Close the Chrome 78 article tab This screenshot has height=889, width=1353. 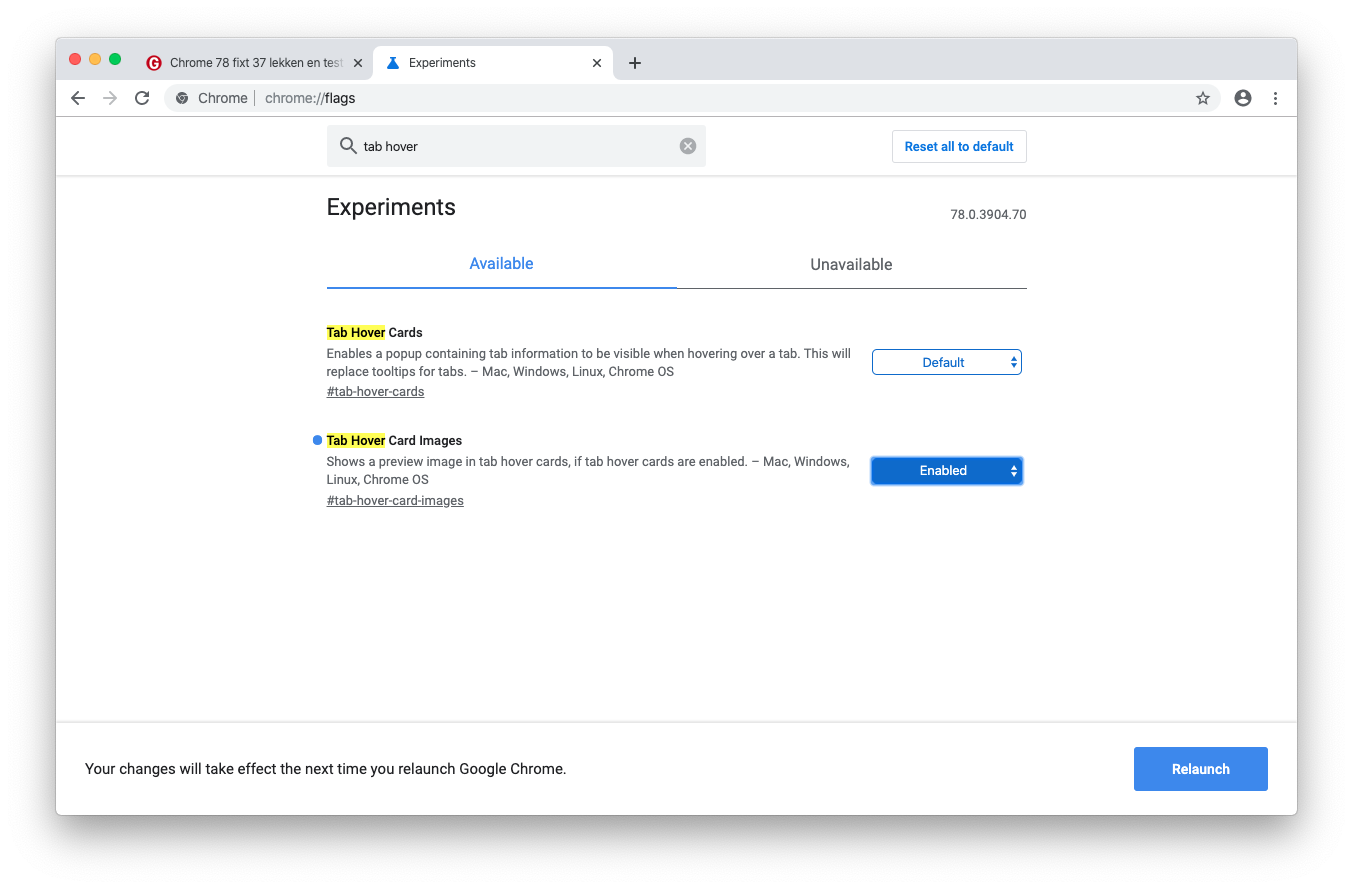(x=358, y=63)
